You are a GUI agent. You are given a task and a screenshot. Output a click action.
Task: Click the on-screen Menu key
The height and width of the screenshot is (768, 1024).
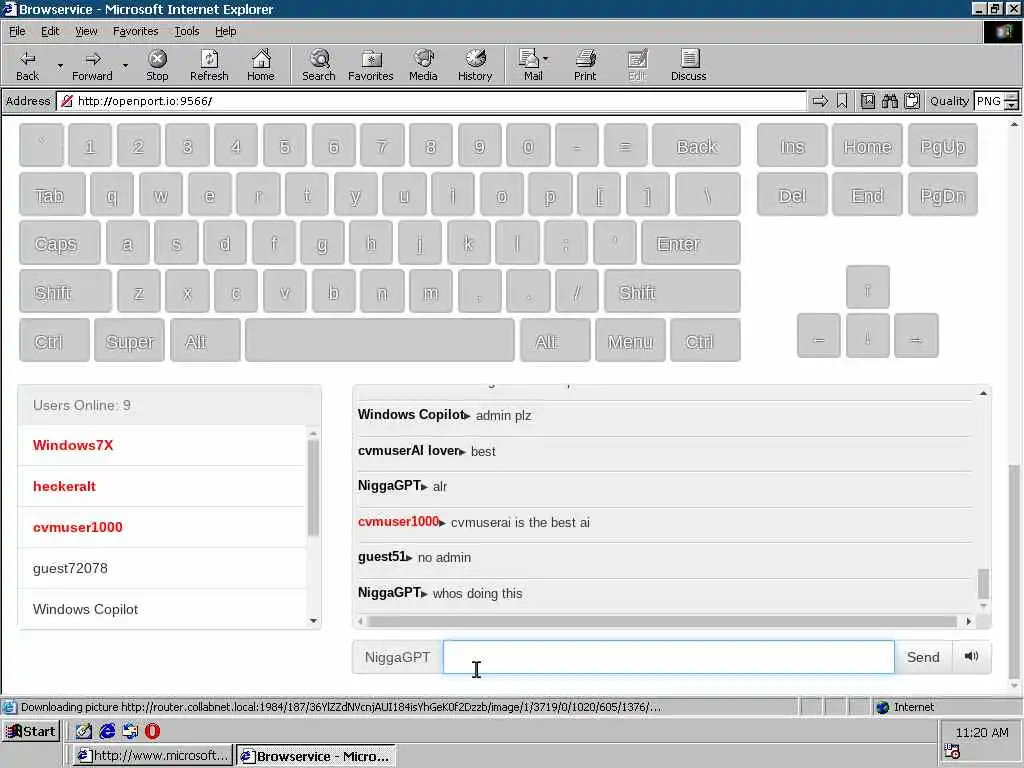pos(630,340)
